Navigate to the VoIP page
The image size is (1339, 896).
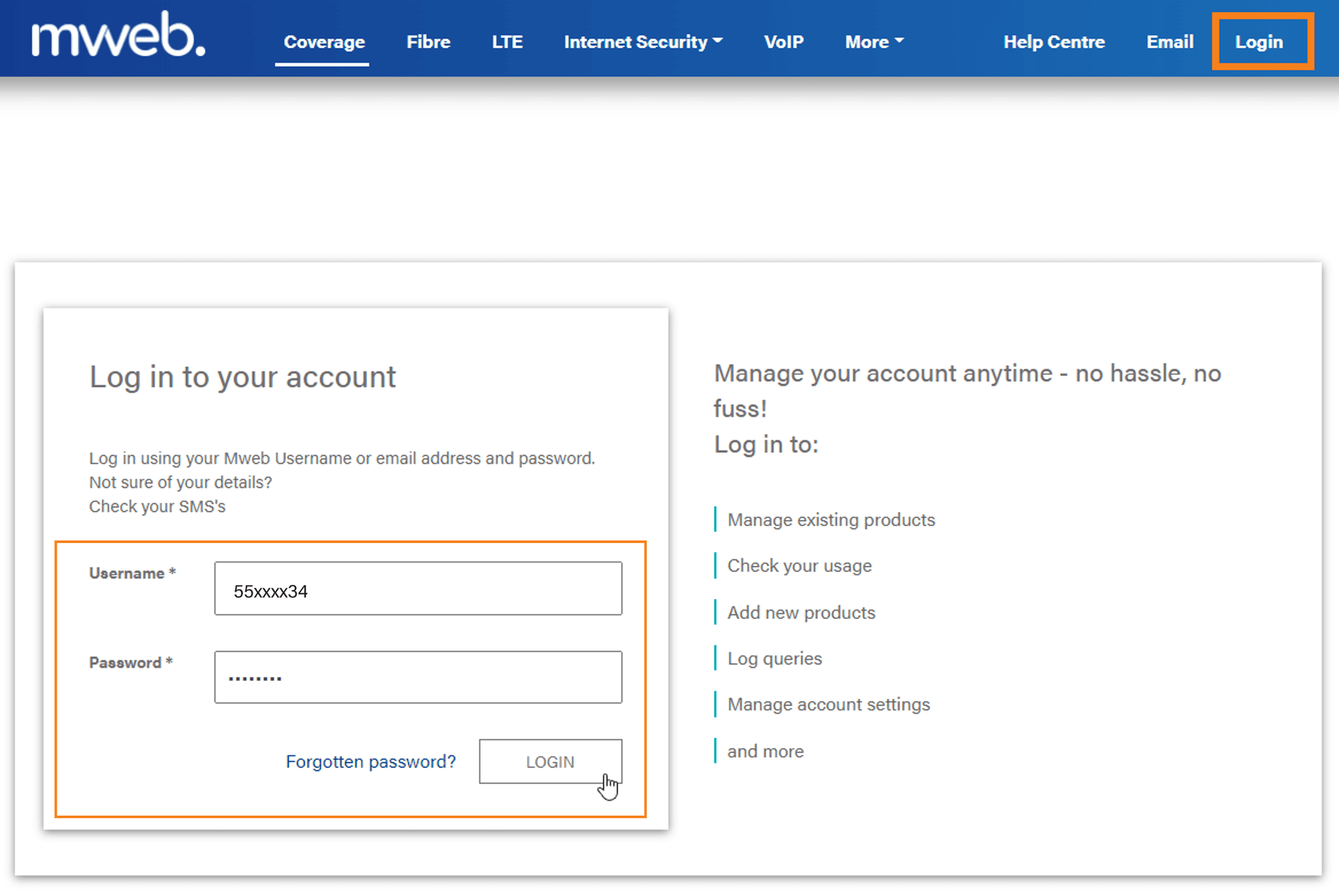pyautogui.click(x=784, y=41)
